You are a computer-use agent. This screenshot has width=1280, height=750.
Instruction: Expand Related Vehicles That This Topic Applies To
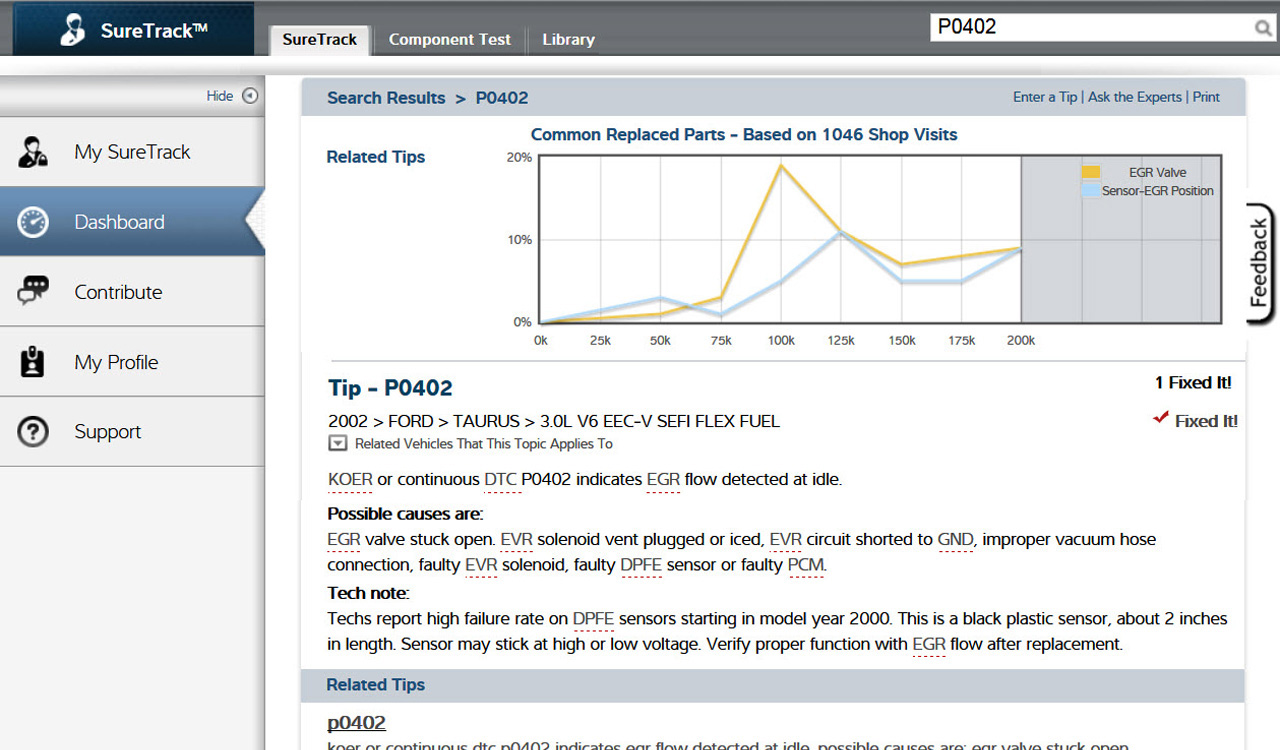pyautogui.click(x=338, y=444)
